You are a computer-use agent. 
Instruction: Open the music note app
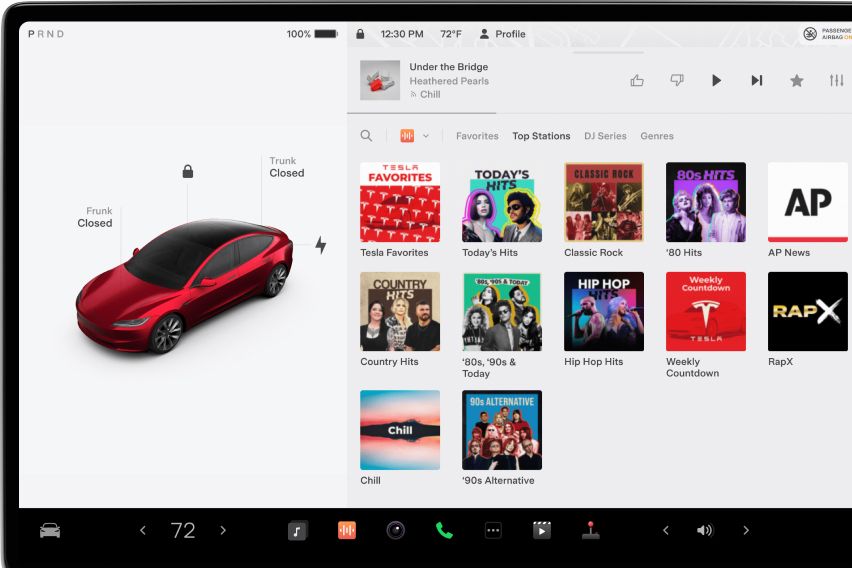(x=297, y=531)
